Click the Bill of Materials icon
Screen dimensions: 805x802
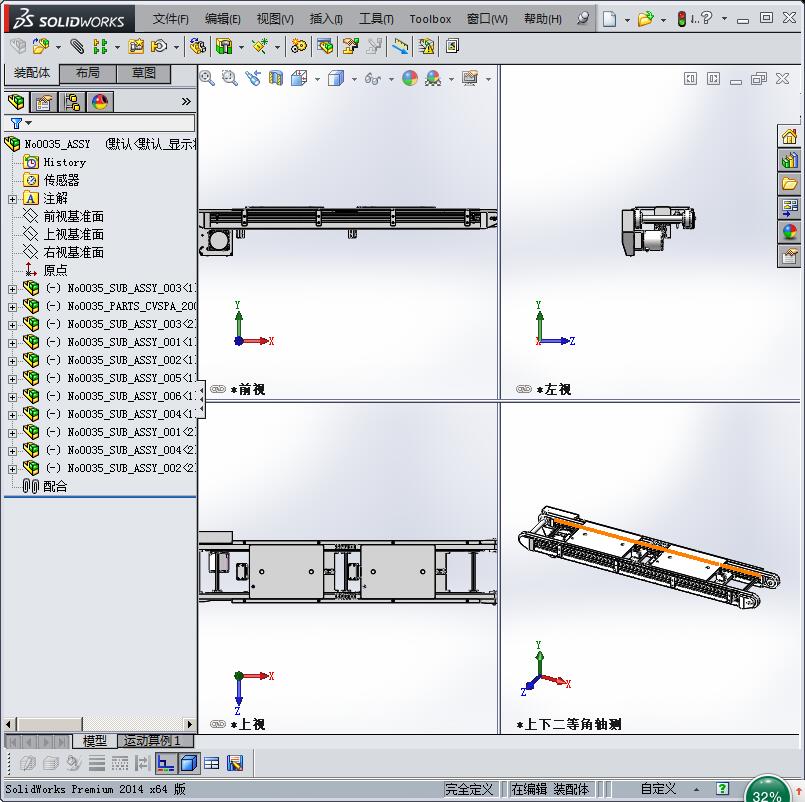click(x=324, y=47)
